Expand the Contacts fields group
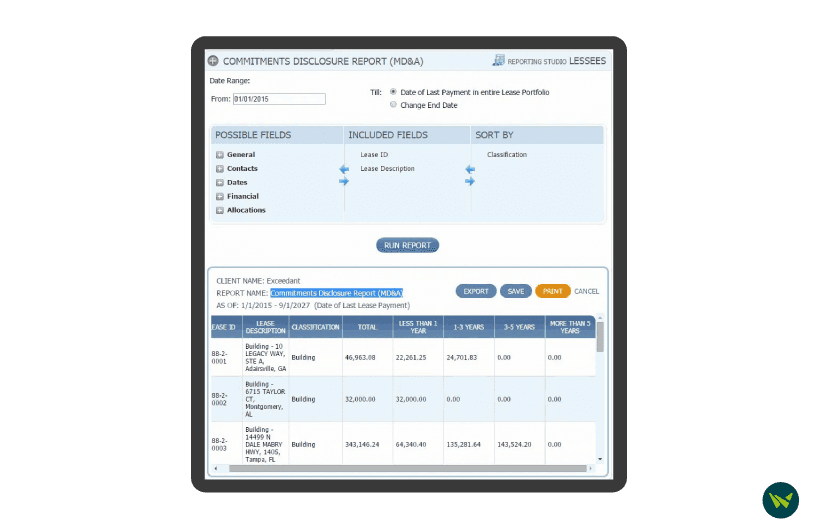 [220, 169]
